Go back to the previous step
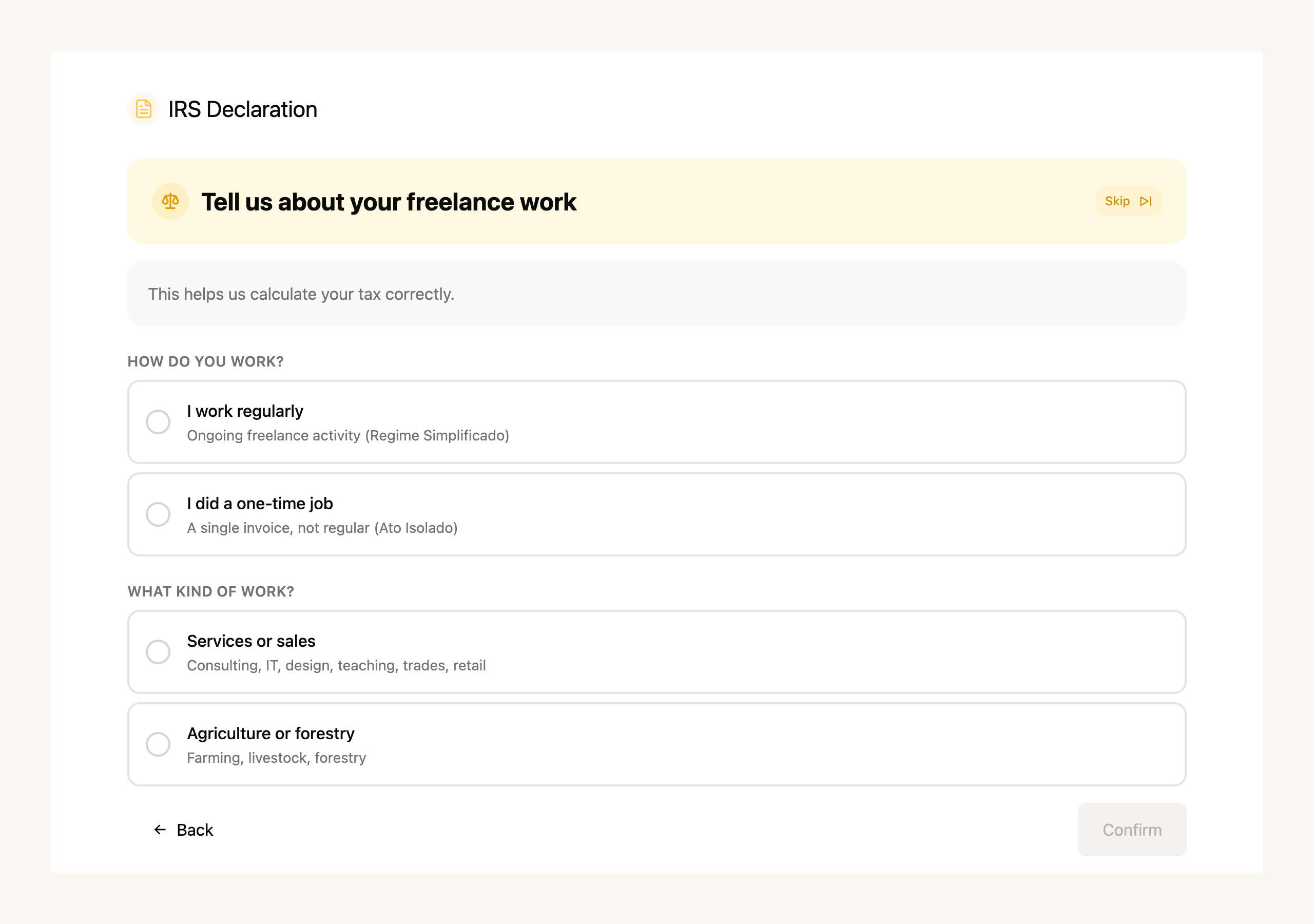Image resolution: width=1314 pixels, height=924 pixels. tap(184, 830)
